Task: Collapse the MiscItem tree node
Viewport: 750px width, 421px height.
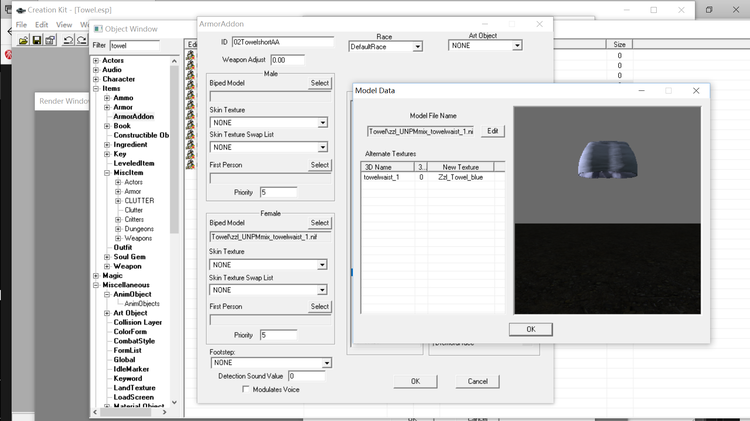Action: (x=107, y=173)
